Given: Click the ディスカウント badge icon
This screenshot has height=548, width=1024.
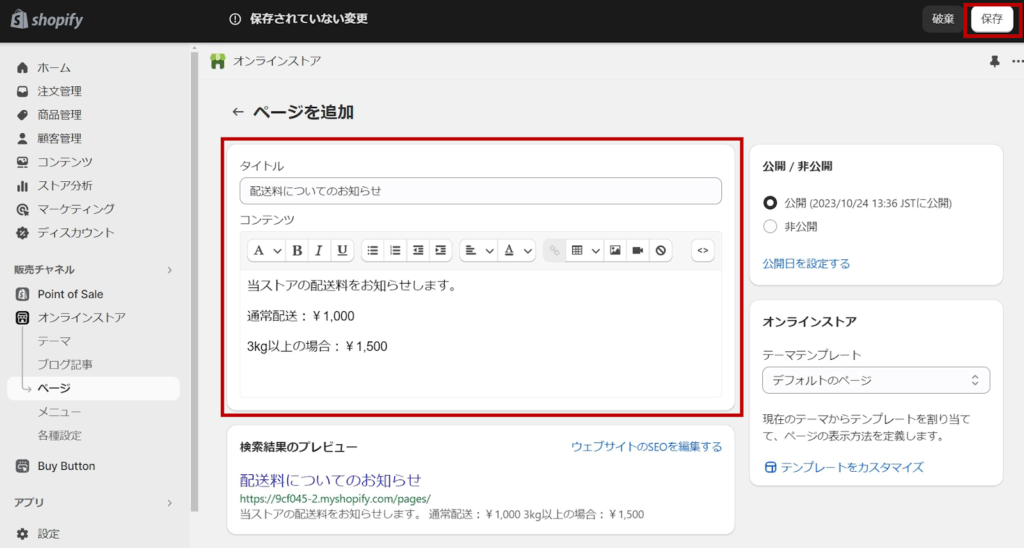Looking at the screenshot, I should tap(22, 233).
